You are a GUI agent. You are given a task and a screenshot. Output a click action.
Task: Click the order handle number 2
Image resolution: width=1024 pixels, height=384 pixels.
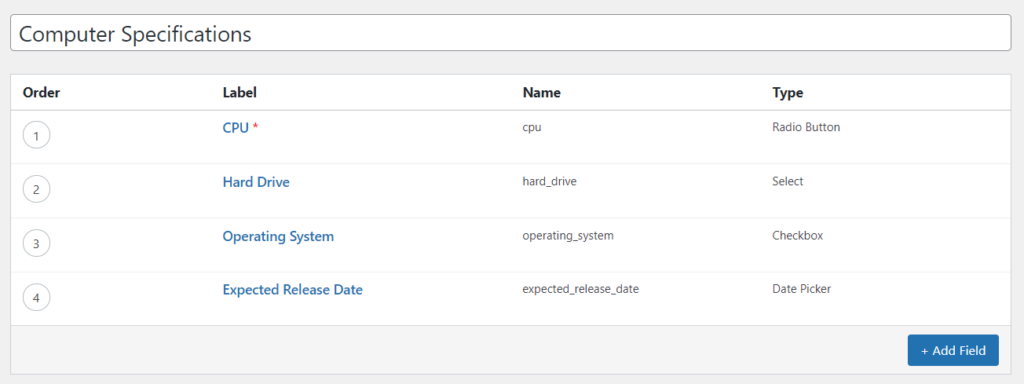[x=37, y=190]
